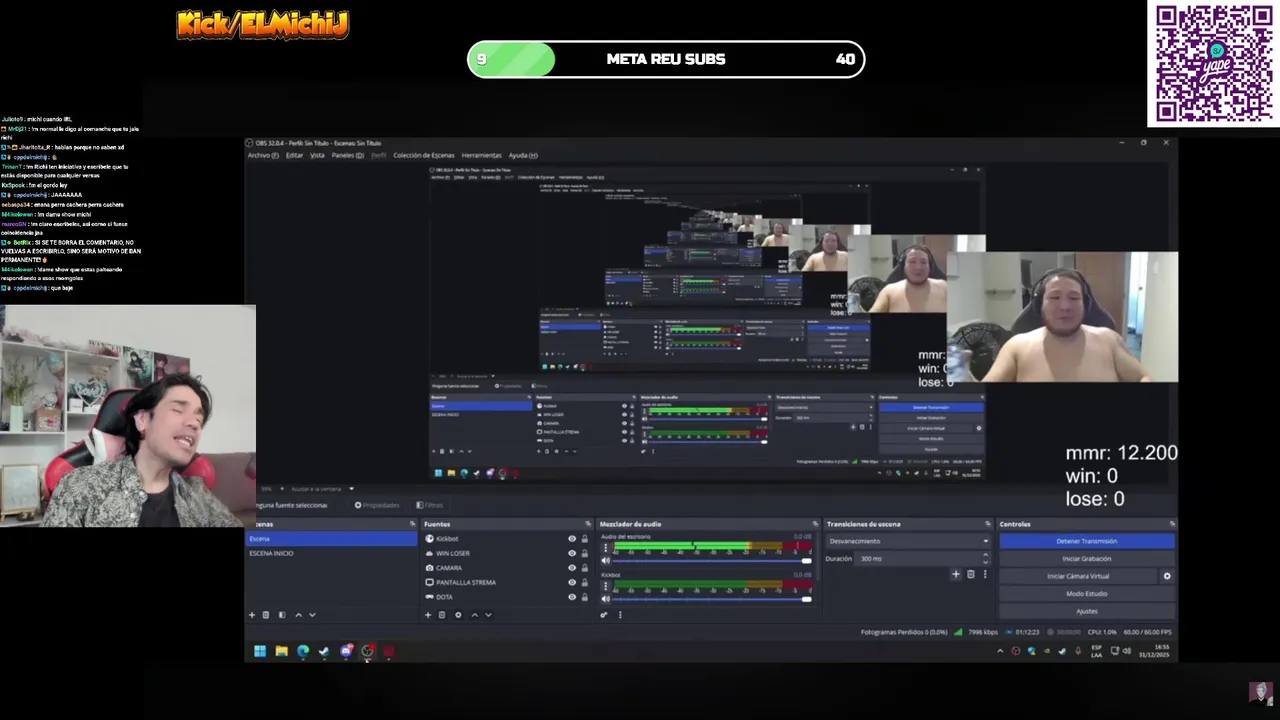Open Editar menu
The image size is (1280, 720).
click(294, 155)
